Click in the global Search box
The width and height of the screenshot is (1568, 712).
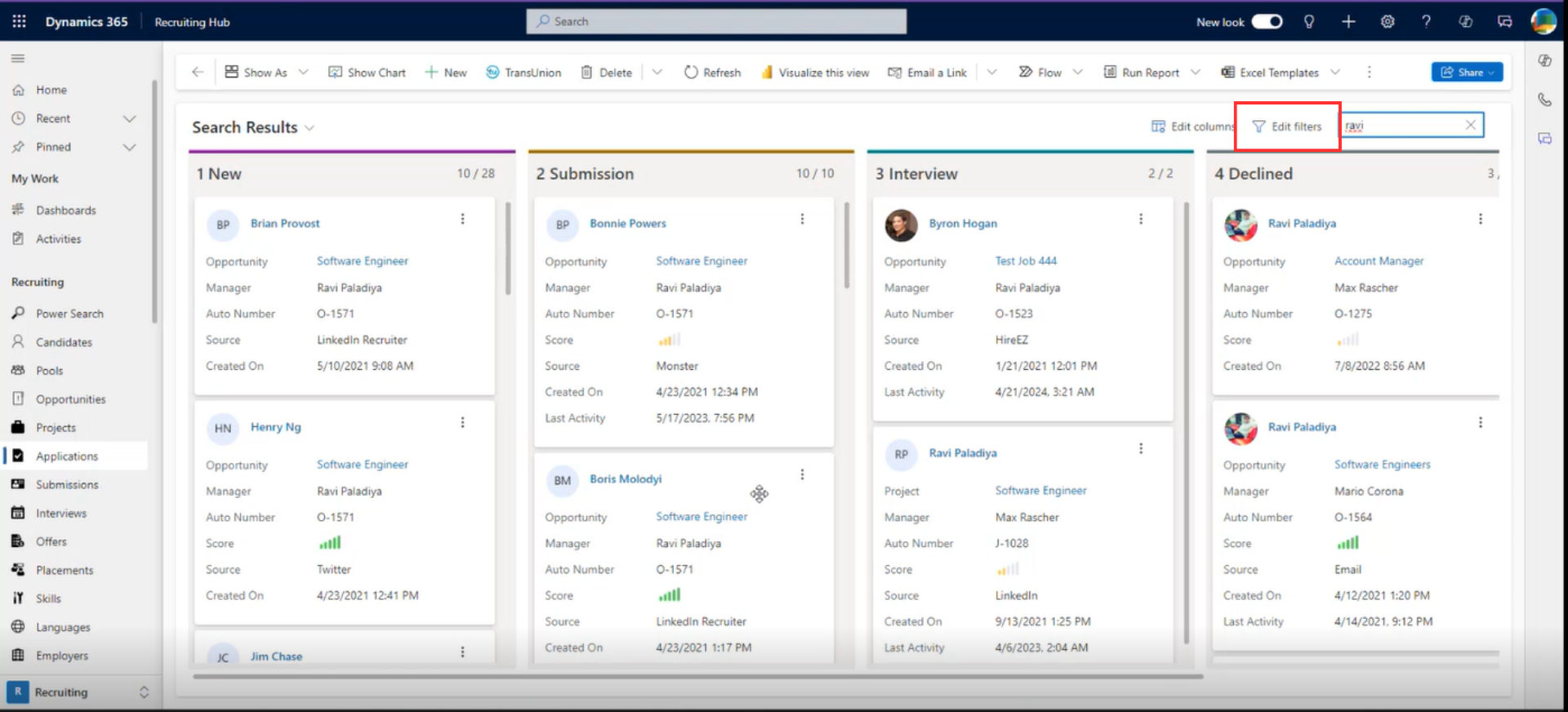pos(716,21)
